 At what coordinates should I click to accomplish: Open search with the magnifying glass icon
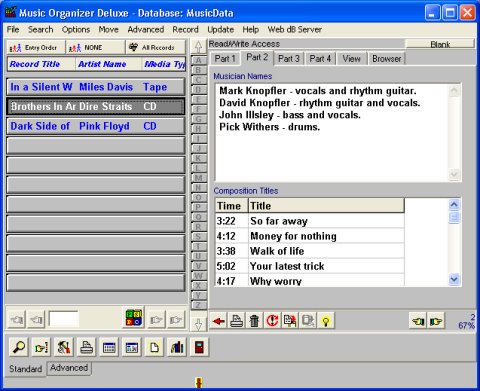tap(19, 347)
